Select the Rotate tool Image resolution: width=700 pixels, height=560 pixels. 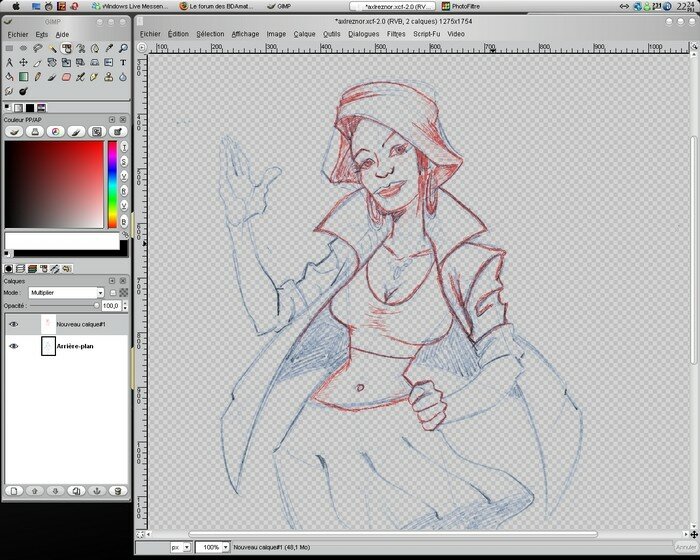point(52,63)
